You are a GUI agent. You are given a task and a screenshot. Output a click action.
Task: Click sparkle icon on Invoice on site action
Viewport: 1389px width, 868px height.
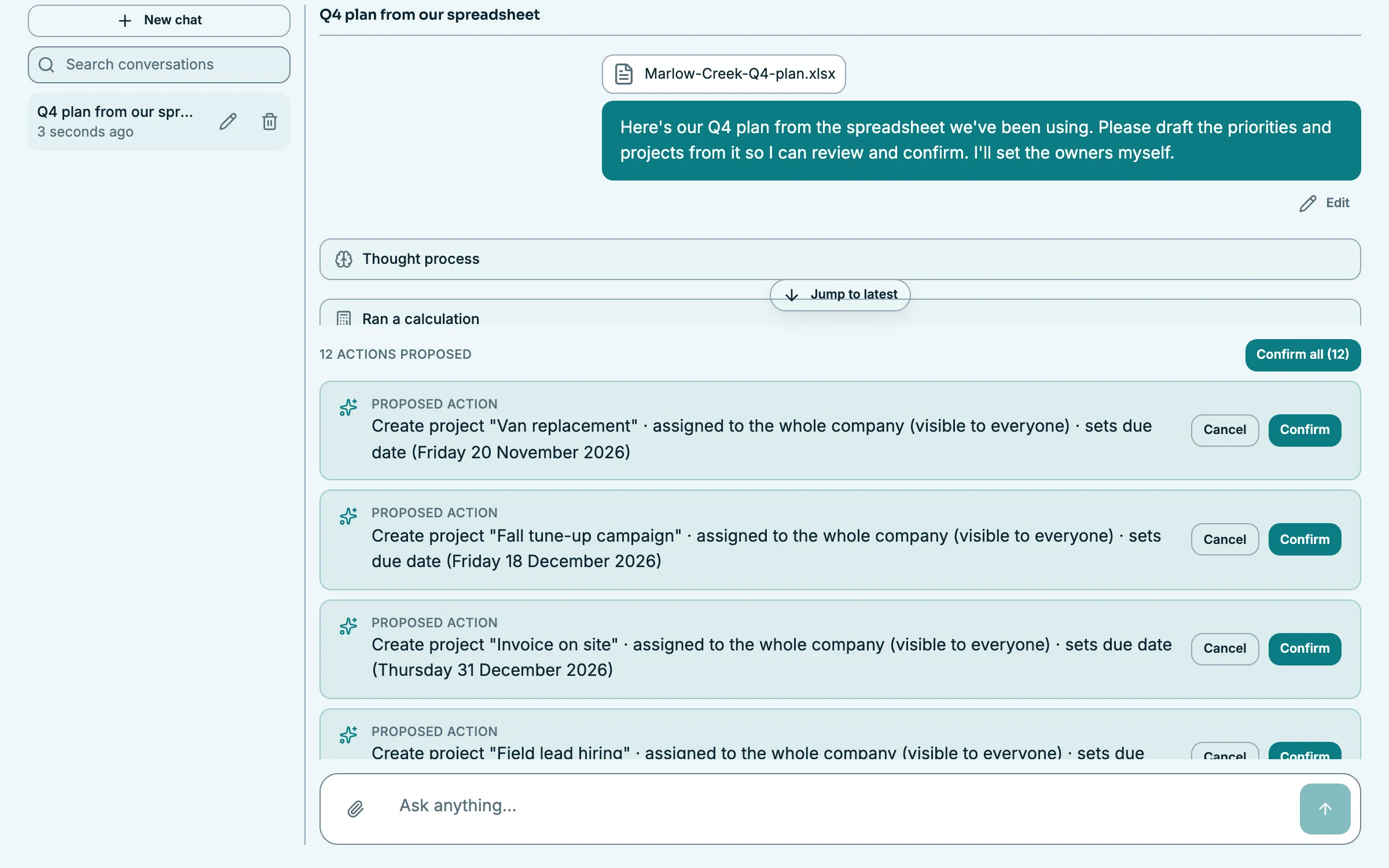(348, 626)
